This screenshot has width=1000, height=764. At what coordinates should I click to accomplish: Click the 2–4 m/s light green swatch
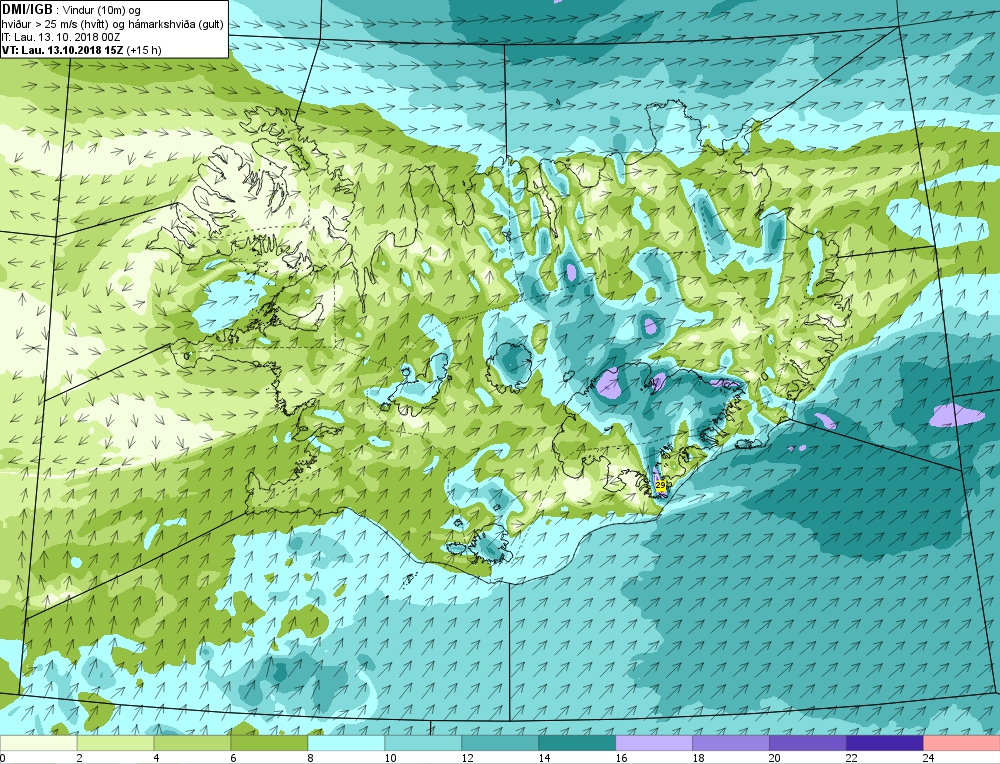(x=115, y=743)
